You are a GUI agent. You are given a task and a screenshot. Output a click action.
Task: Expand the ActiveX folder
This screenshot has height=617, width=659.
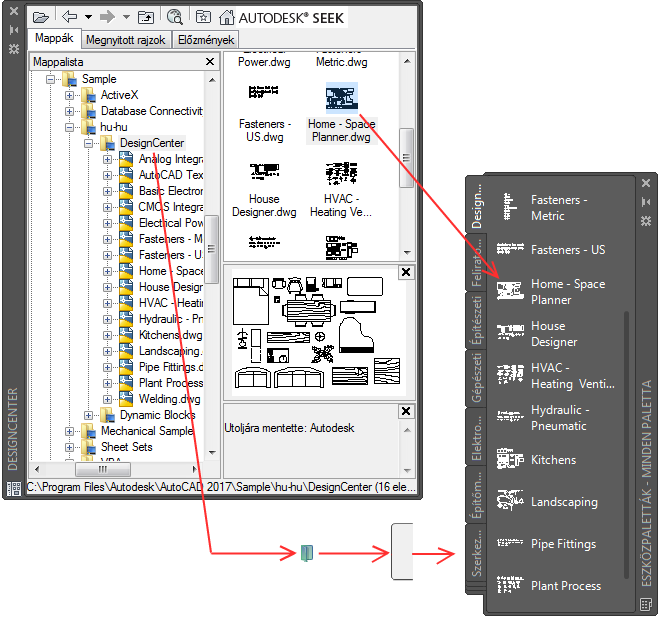click(x=69, y=95)
